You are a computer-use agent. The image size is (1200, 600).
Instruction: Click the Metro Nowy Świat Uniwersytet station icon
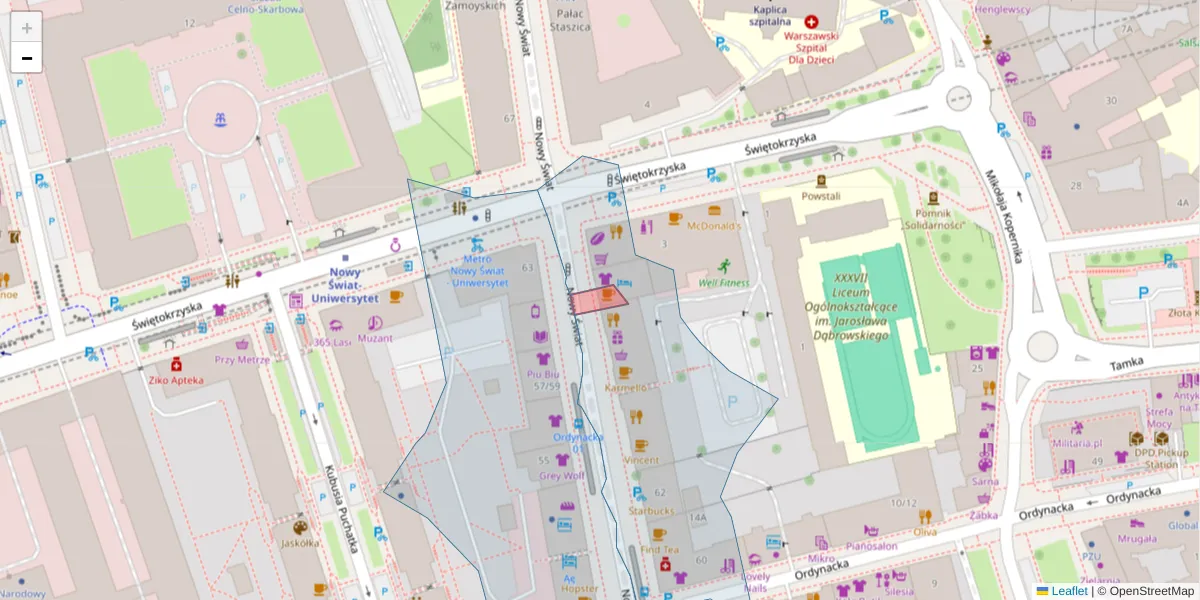[477, 244]
